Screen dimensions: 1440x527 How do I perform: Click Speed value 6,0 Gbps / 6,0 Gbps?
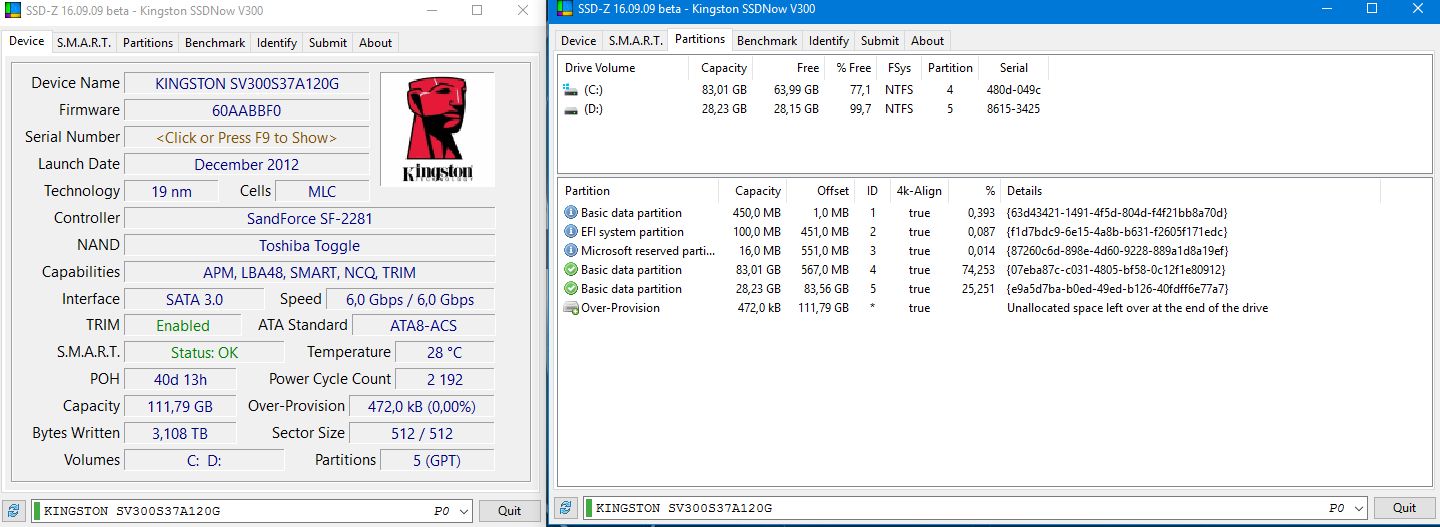pyautogui.click(x=410, y=299)
